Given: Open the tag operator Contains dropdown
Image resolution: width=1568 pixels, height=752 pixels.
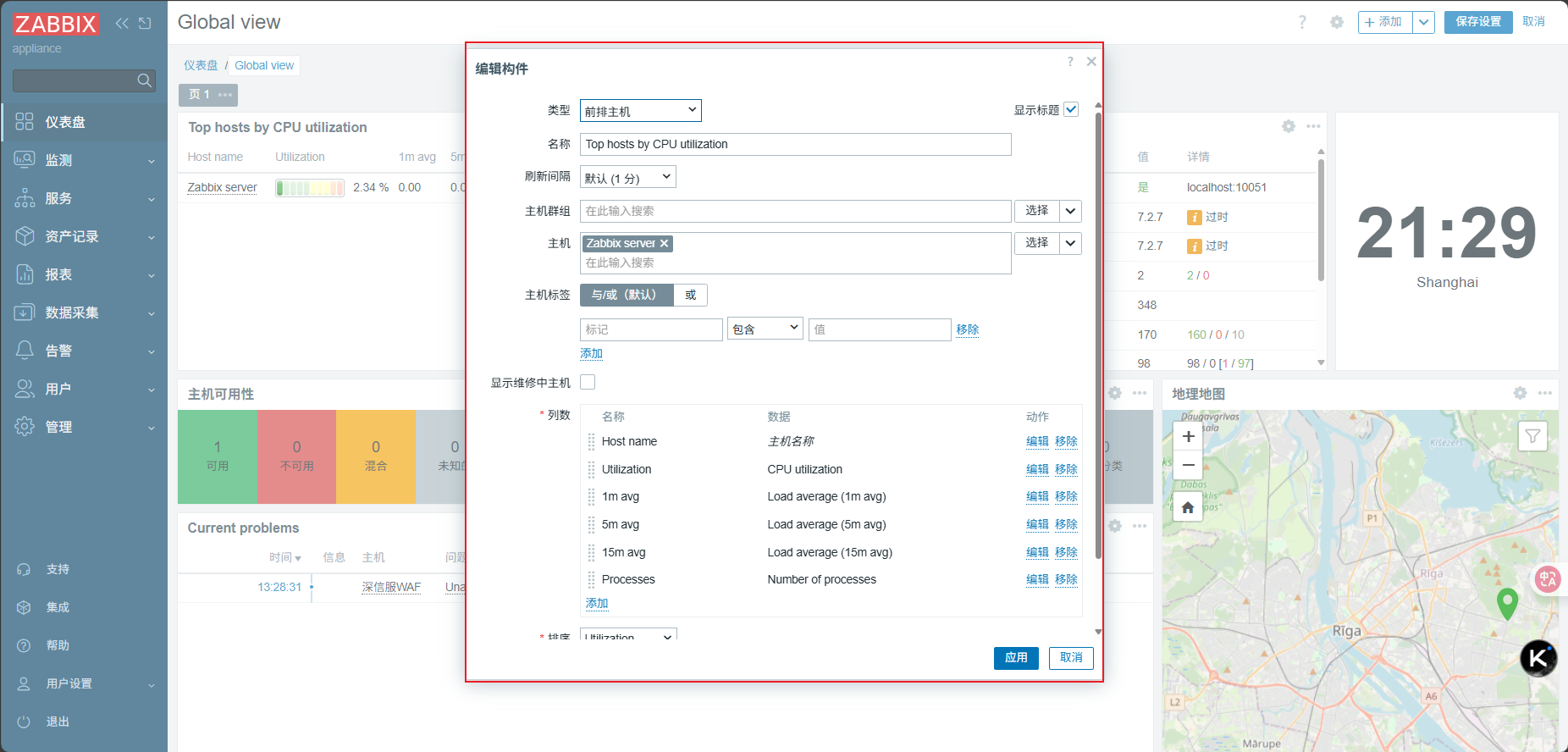Looking at the screenshot, I should pos(765,329).
